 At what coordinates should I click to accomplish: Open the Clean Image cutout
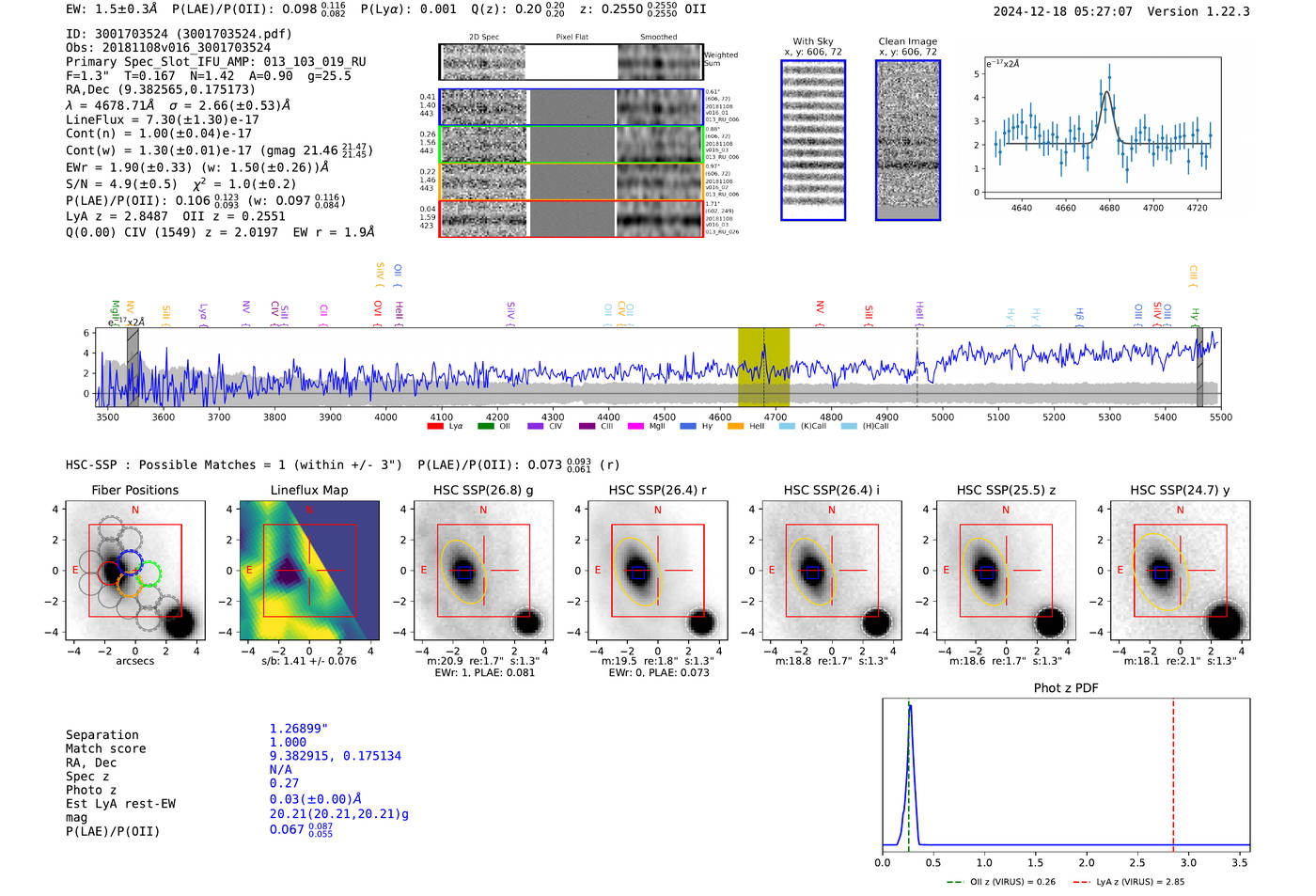click(x=908, y=140)
